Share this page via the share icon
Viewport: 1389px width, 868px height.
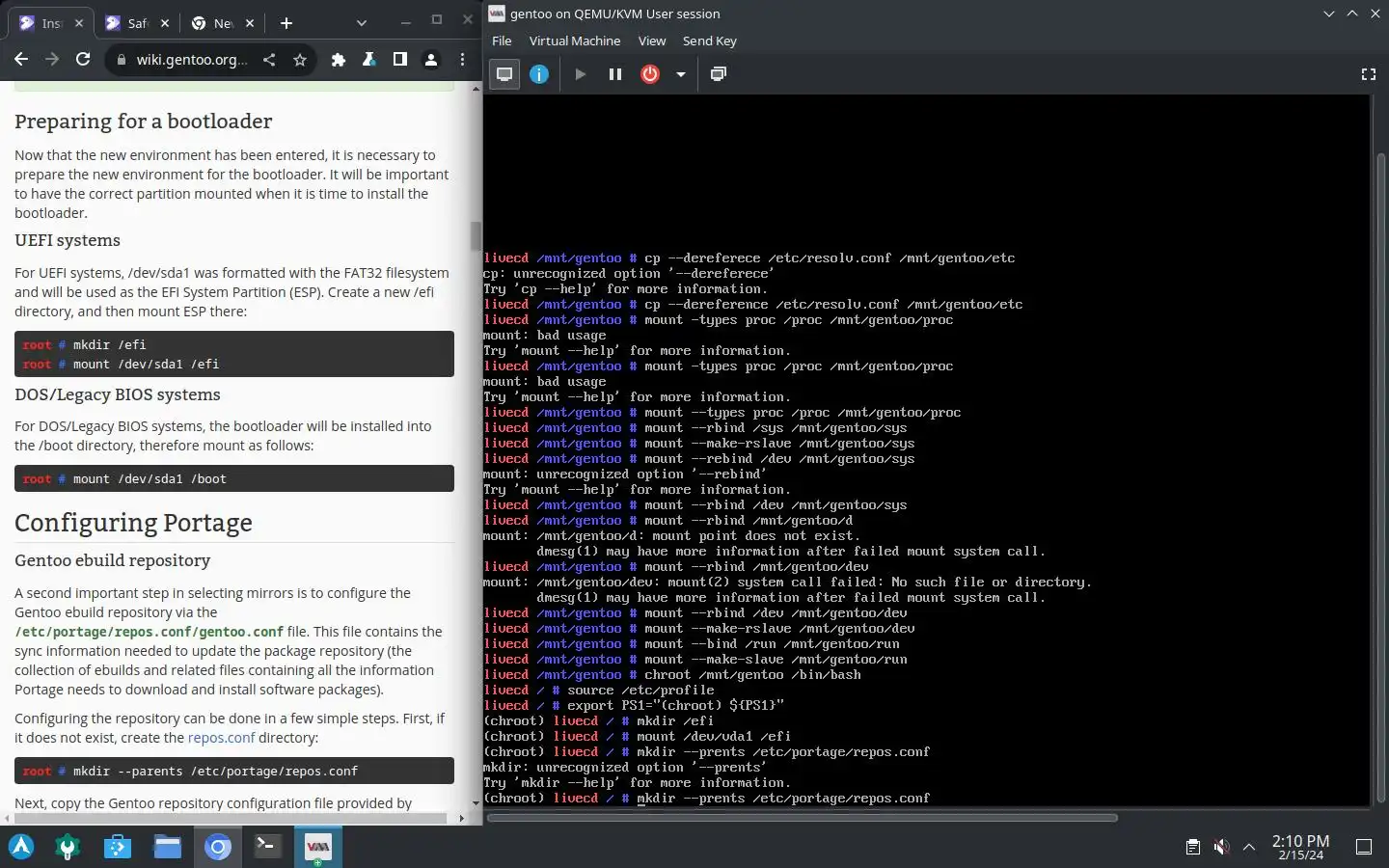coord(269,60)
